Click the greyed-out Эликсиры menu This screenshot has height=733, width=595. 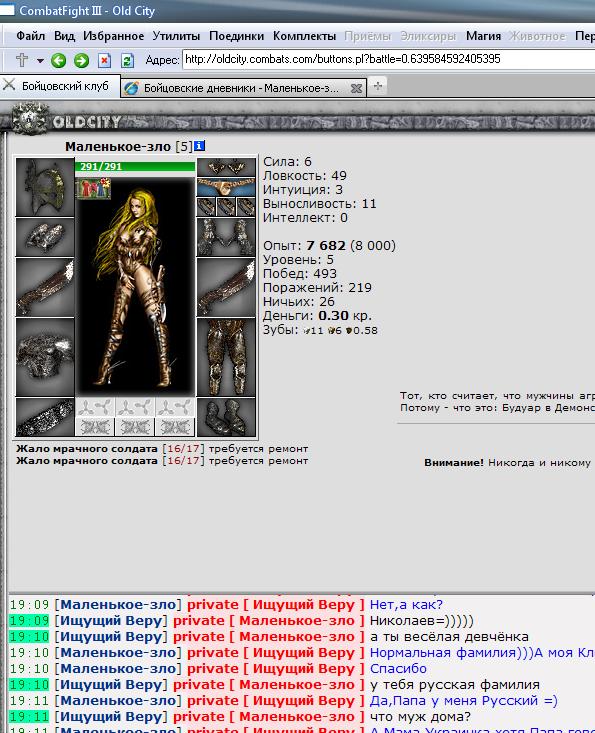click(x=428, y=36)
